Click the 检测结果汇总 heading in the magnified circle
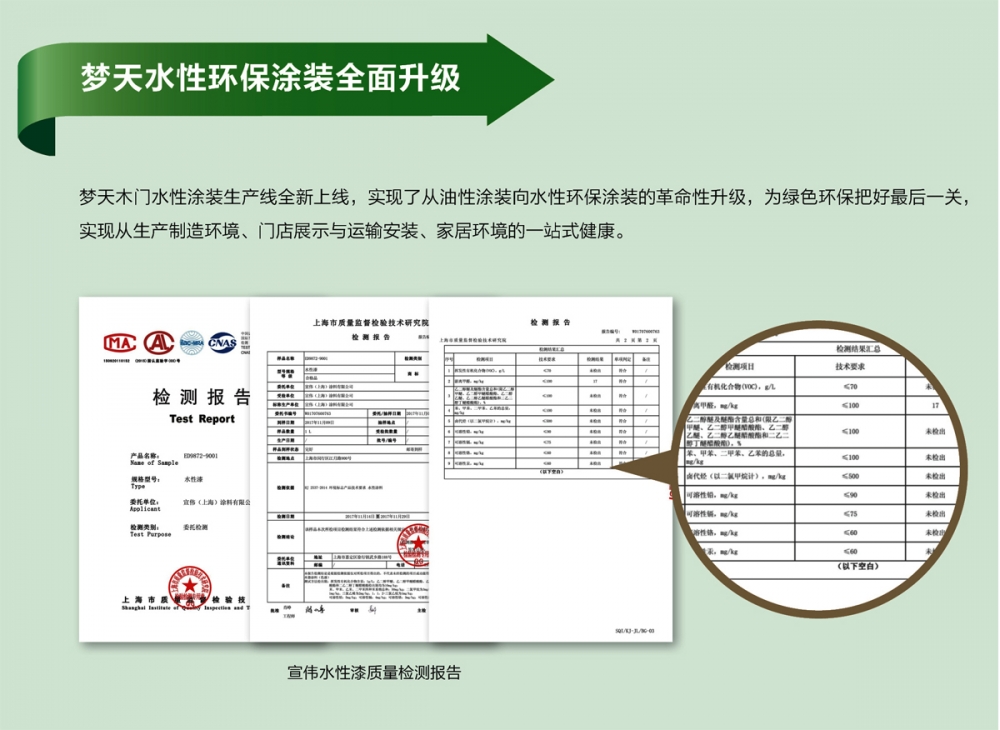Screen dimensions: 1000x730 pos(858,349)
